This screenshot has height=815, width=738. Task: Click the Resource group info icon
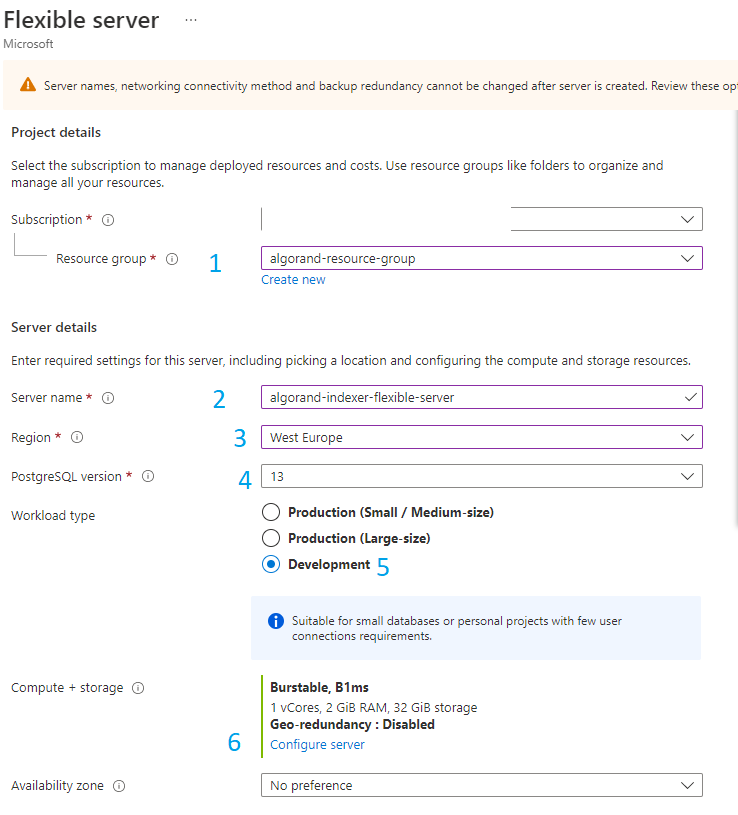172,259
